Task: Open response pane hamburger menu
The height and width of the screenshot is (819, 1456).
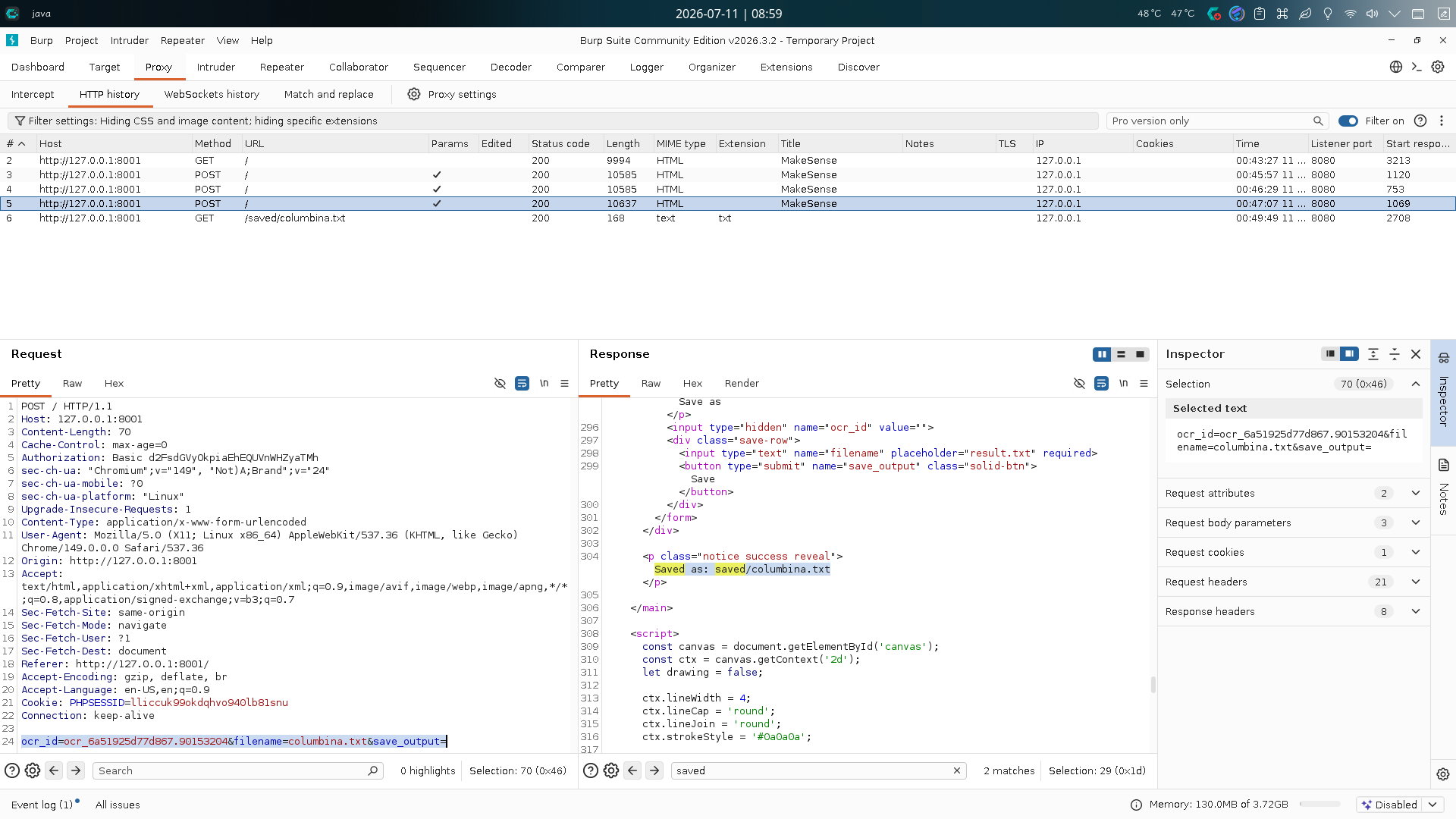Action: pyautogui.click(x=1144, y=384)
